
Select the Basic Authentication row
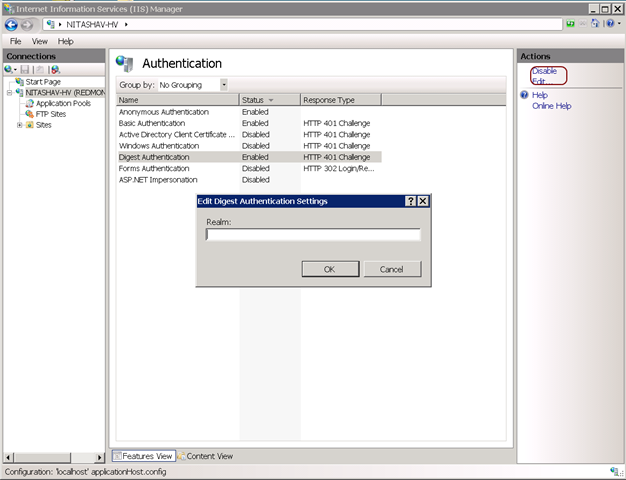tap(249, 123)
